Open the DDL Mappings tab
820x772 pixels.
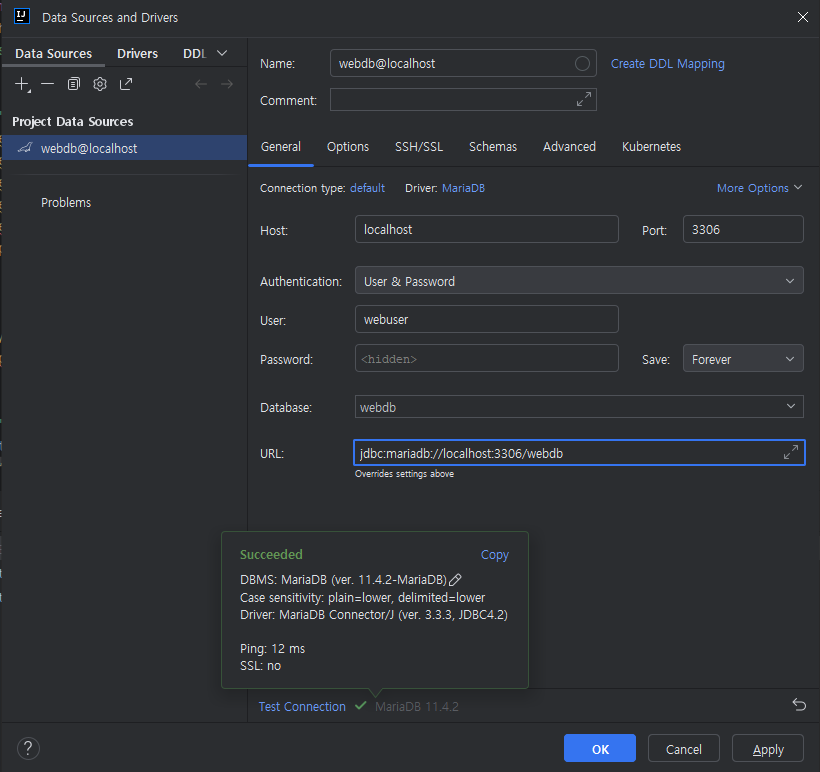[x=195, y=53]
